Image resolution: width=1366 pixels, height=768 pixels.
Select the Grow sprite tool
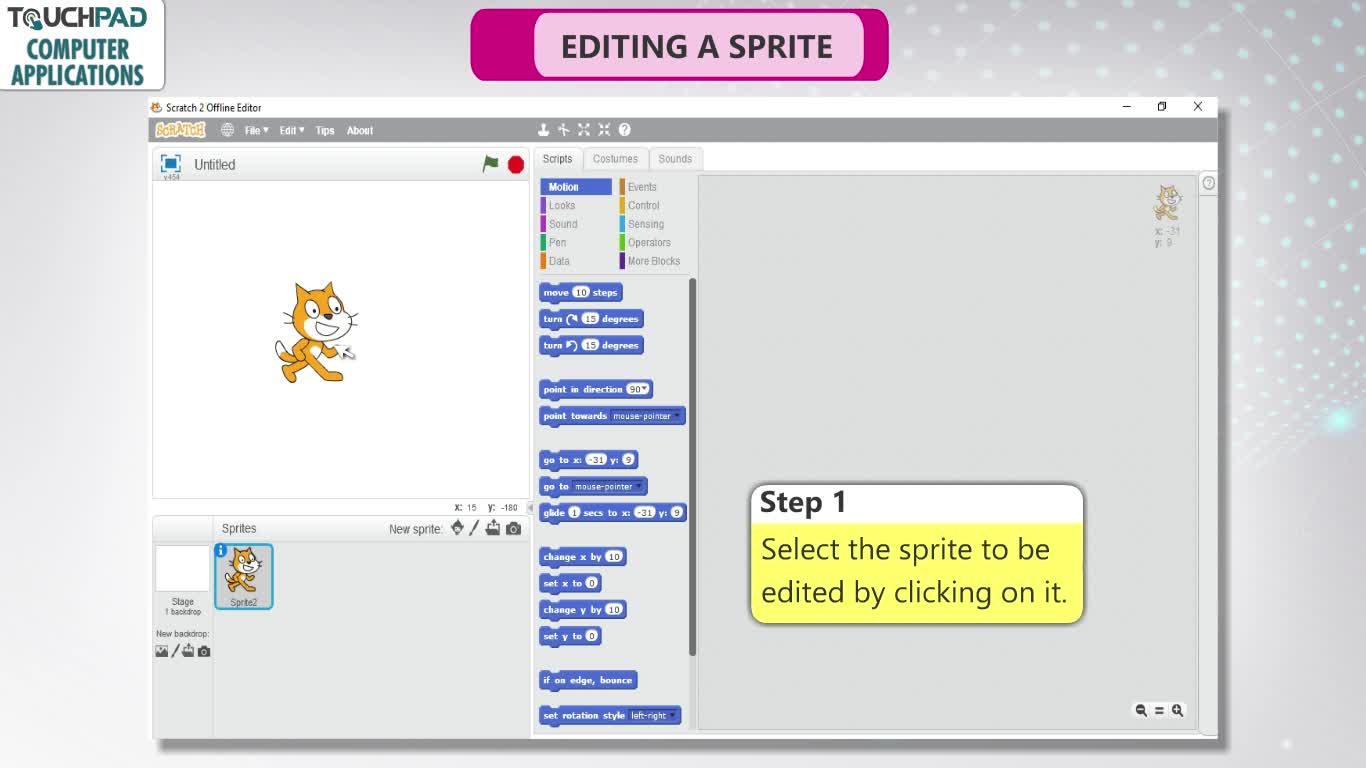[584, 130]
